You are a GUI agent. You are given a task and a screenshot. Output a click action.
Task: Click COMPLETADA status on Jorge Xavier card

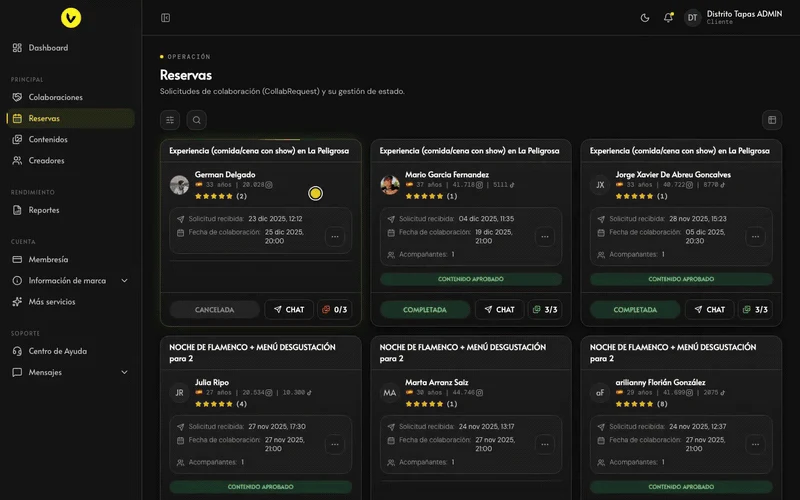[x=635, y=310]
